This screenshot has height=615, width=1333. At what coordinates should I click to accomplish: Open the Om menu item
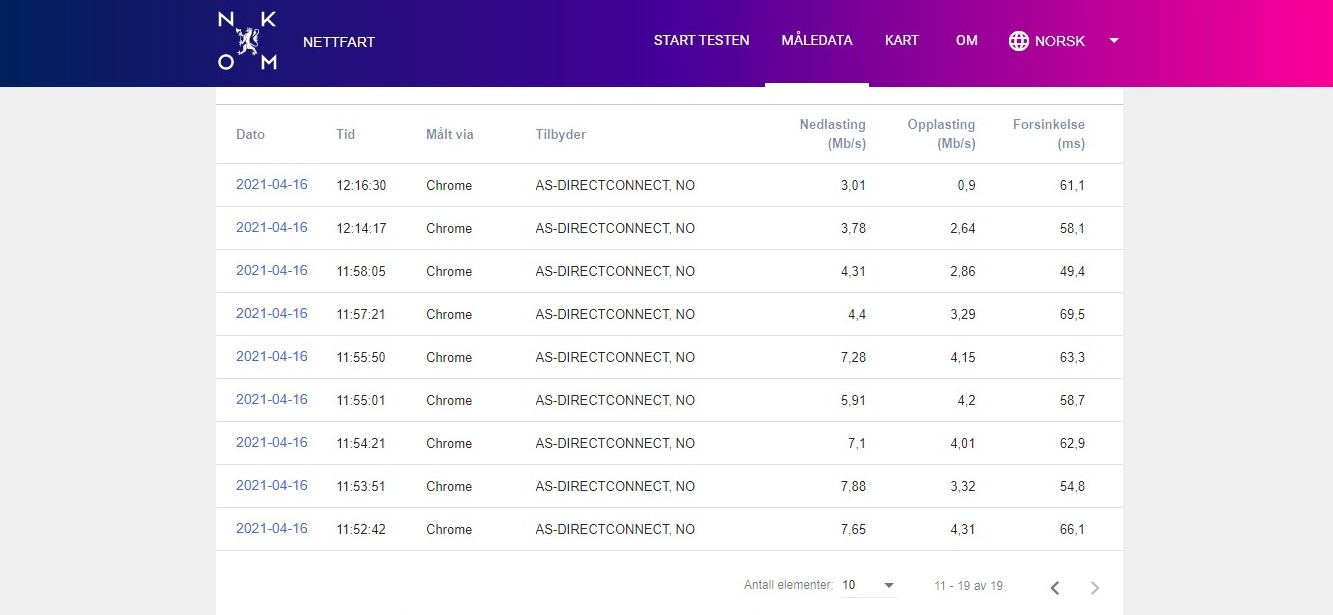pos(966,41)
